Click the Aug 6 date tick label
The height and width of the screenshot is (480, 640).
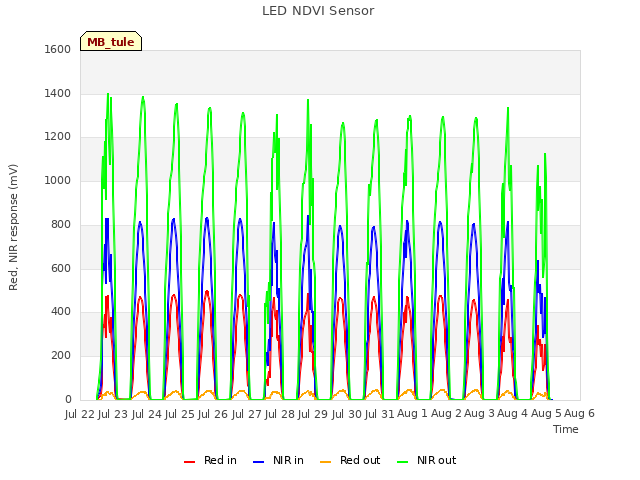point(579,414)
